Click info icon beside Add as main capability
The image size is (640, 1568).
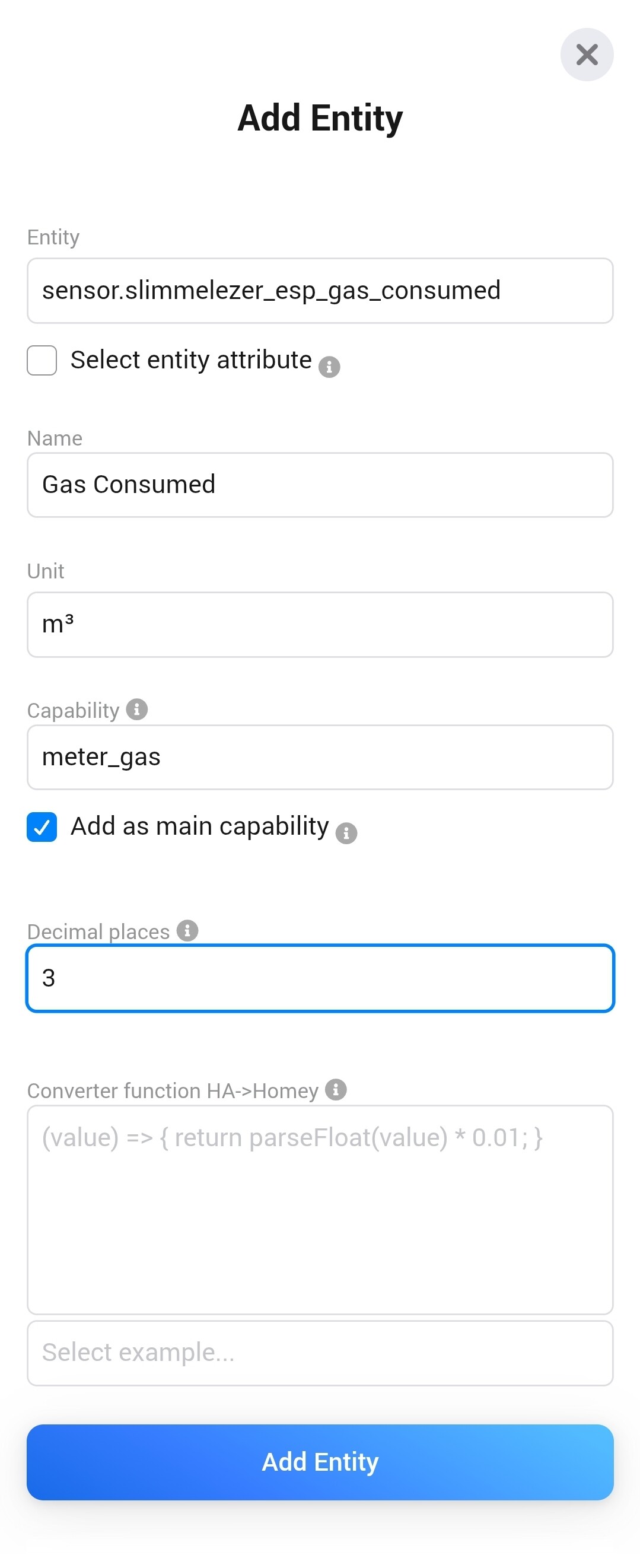346,833
